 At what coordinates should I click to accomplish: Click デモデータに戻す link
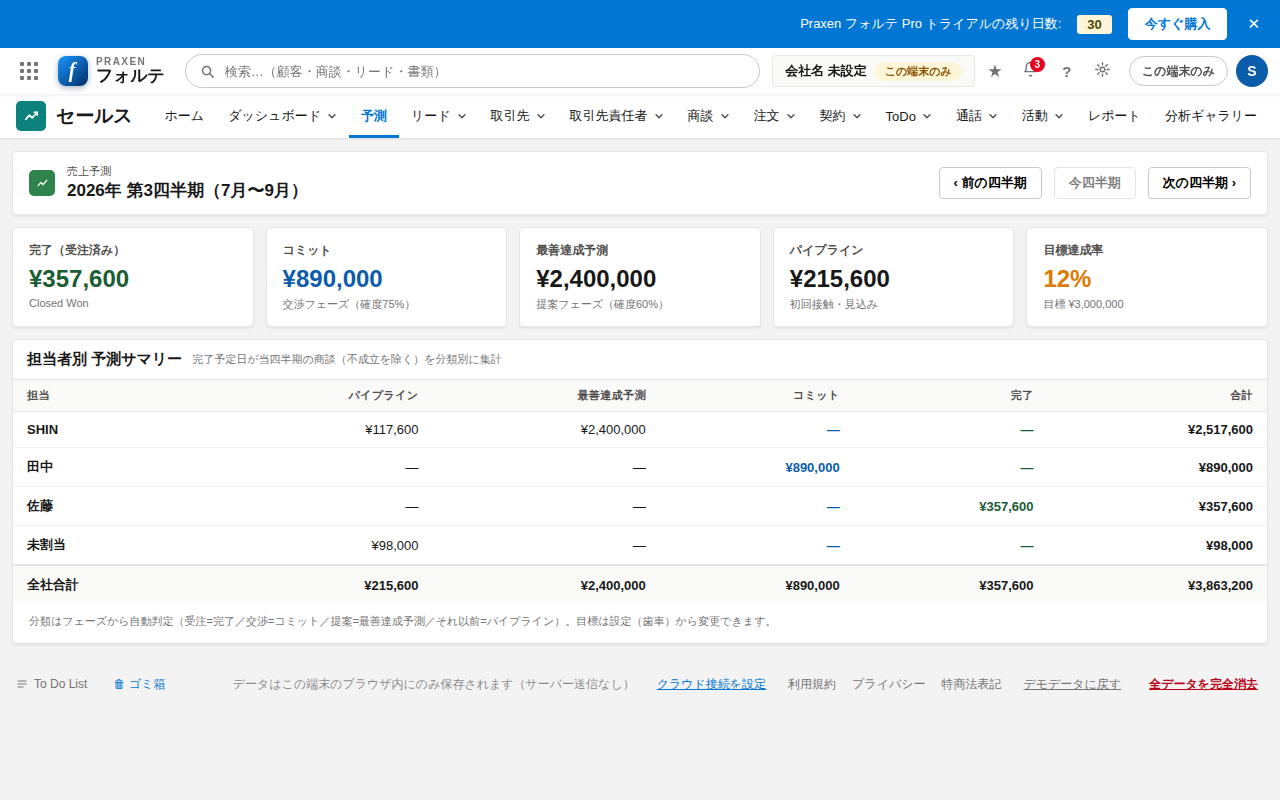1072,684
